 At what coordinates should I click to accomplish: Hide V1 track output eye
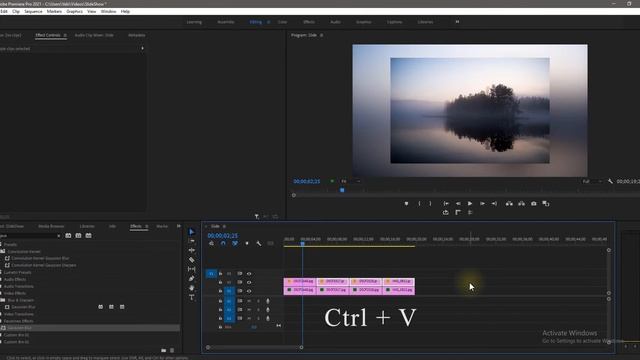pyautogui.click(x=249, y=291)
